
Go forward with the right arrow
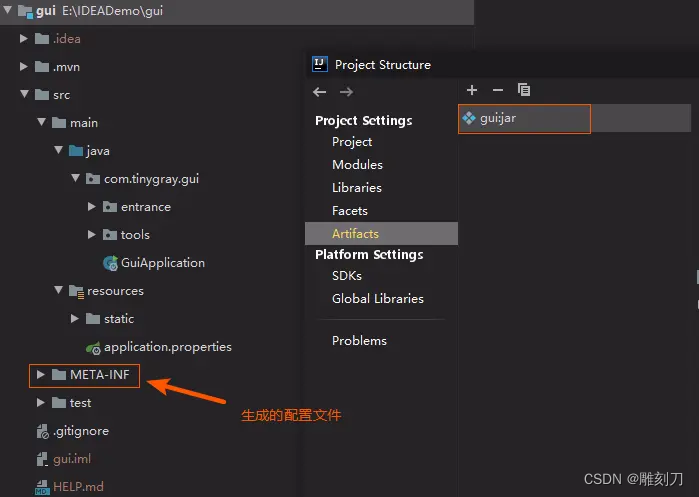coord(346,92)
